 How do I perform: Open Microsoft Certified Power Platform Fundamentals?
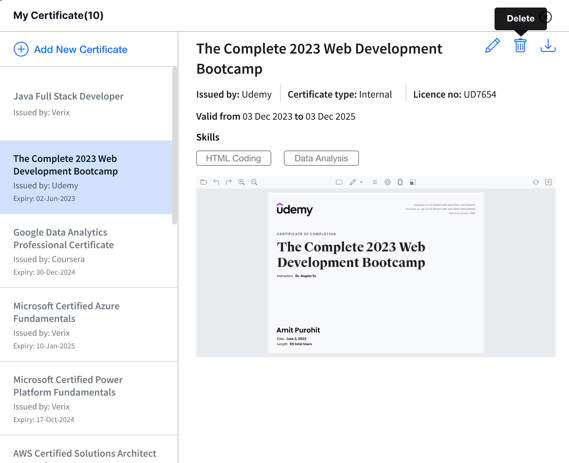coord(89,398)
